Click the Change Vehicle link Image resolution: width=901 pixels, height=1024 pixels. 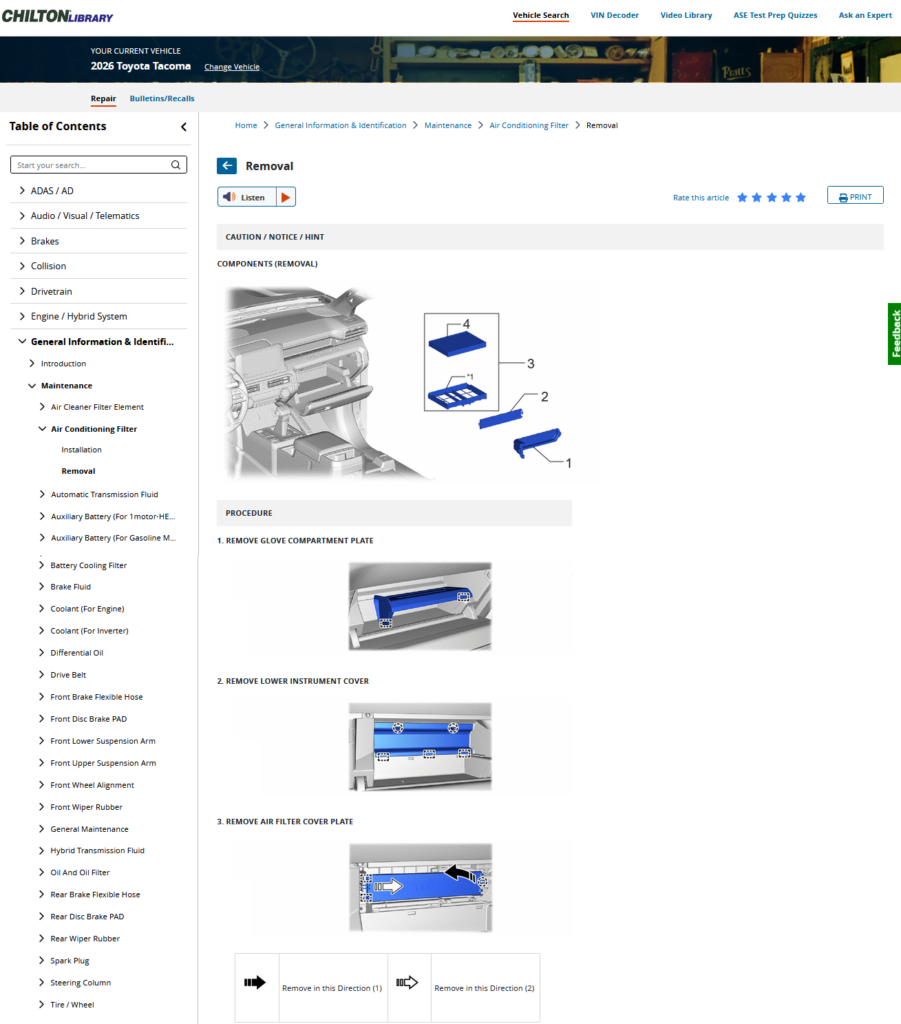point(232,67)
